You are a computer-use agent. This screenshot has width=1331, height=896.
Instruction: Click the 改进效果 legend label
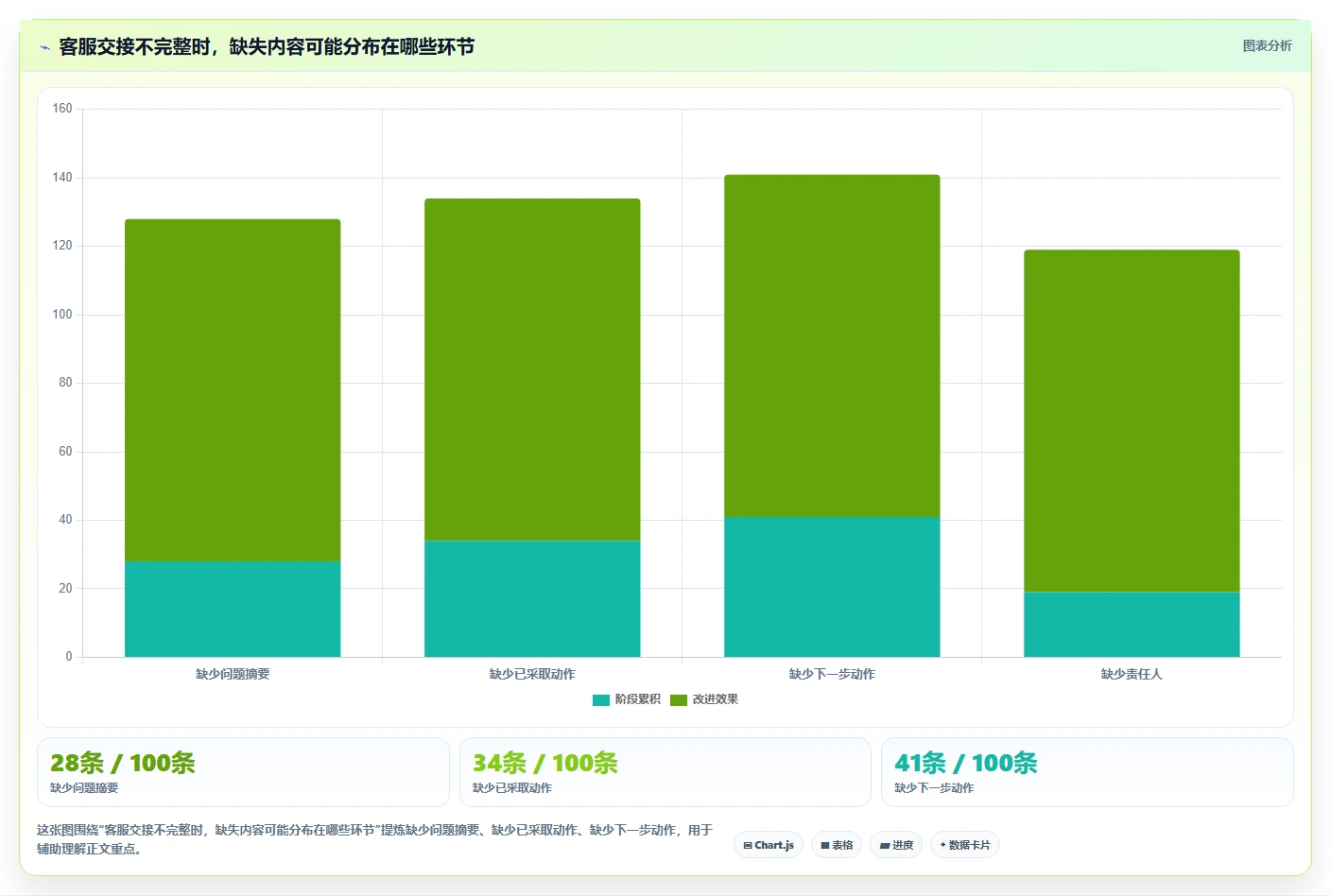point(716,699)
